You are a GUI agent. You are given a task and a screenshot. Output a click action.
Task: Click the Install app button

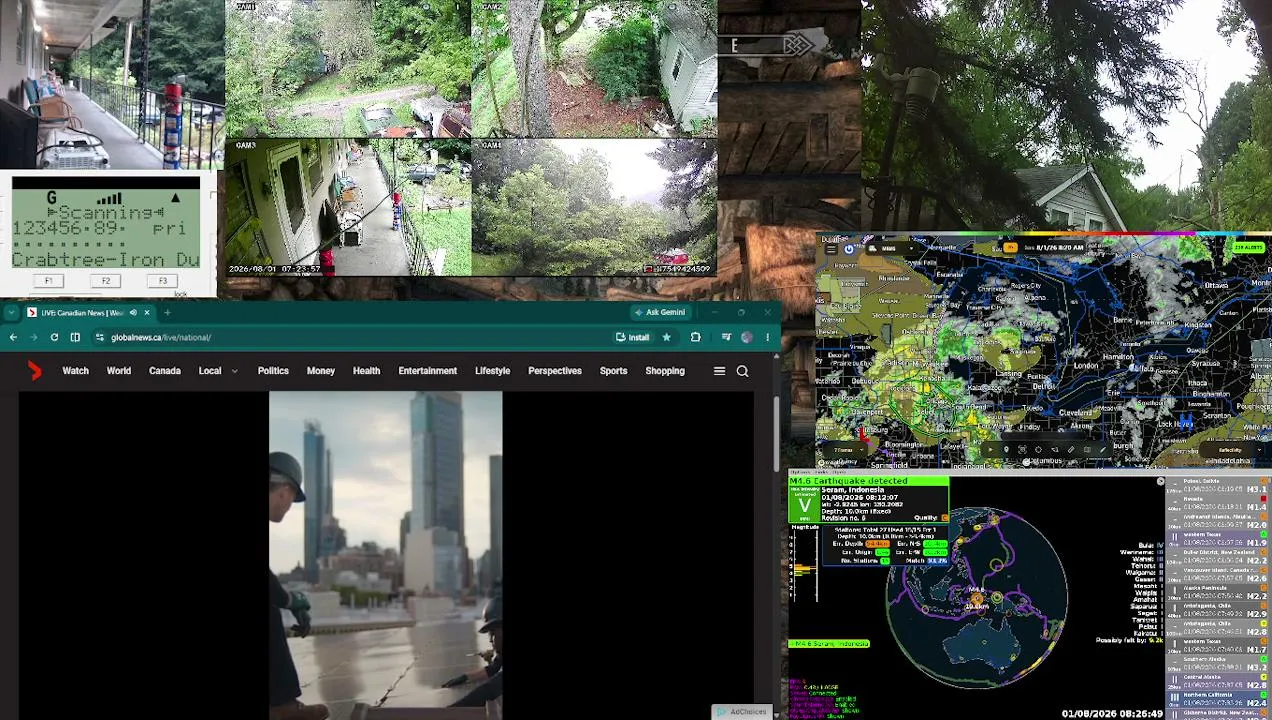[x=633, y=337]
